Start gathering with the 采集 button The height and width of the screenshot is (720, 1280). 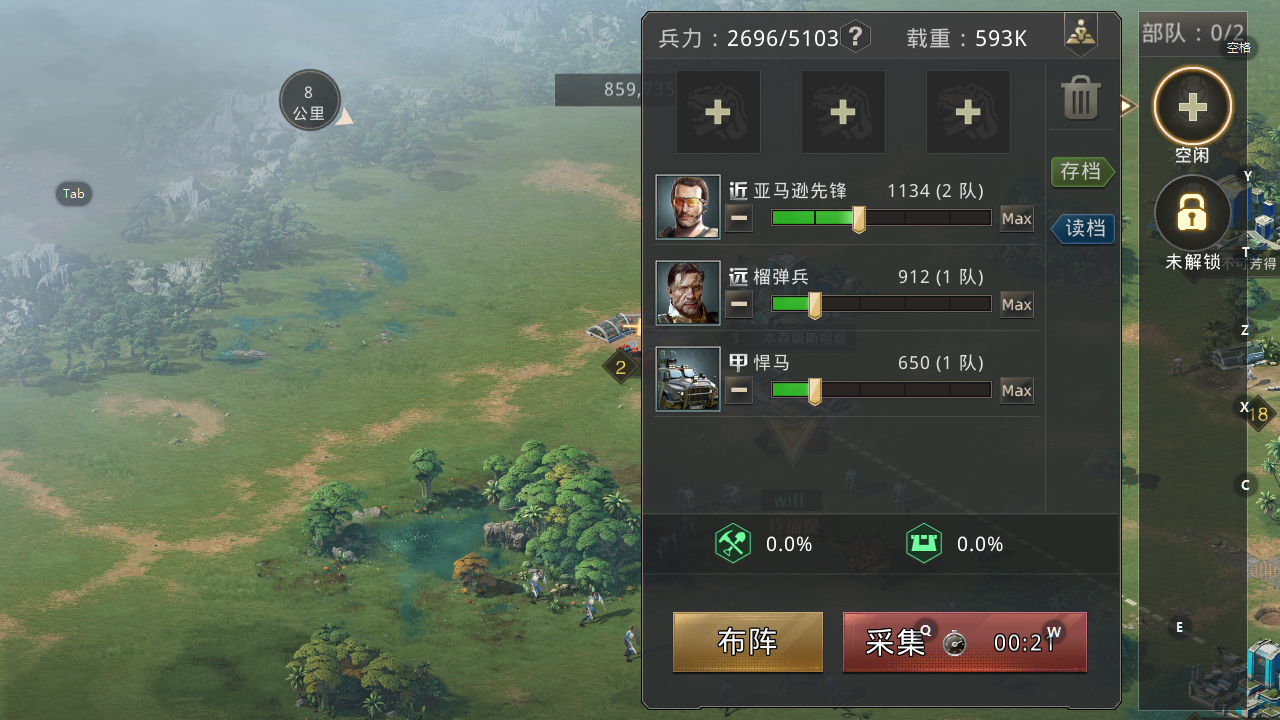point(965,642)
